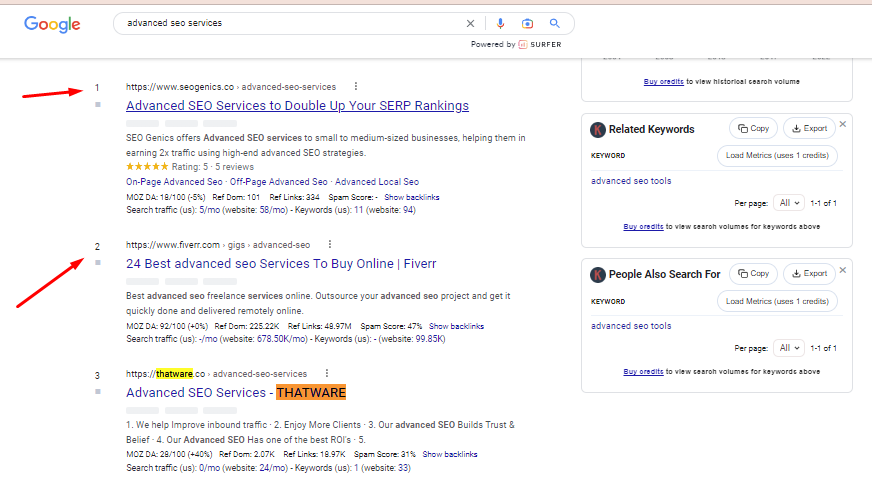Click Buy credits for historical search volume

(664, 82)
